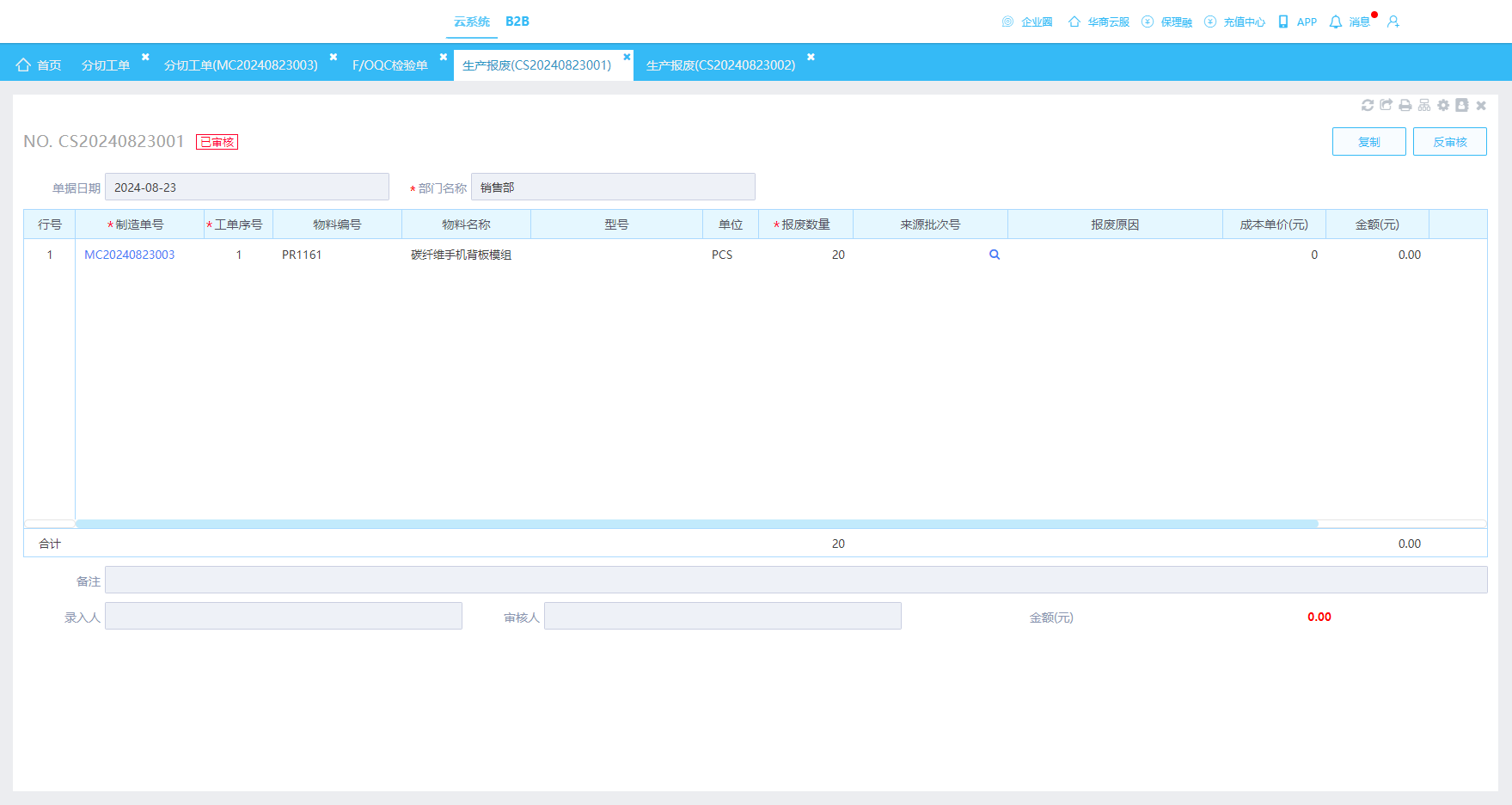Screen dimensions: 1512x805
Task: Click the horizontal table scrollbar
Action: click(x=696, y=524)
